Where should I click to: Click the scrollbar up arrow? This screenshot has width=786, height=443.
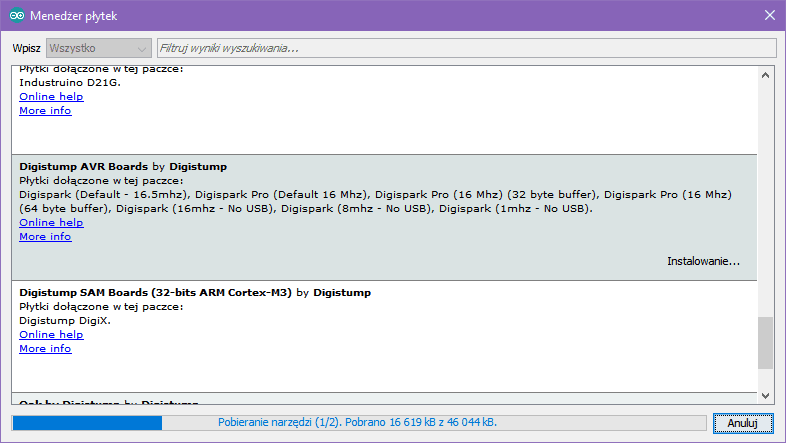click(x=766, y=74)
